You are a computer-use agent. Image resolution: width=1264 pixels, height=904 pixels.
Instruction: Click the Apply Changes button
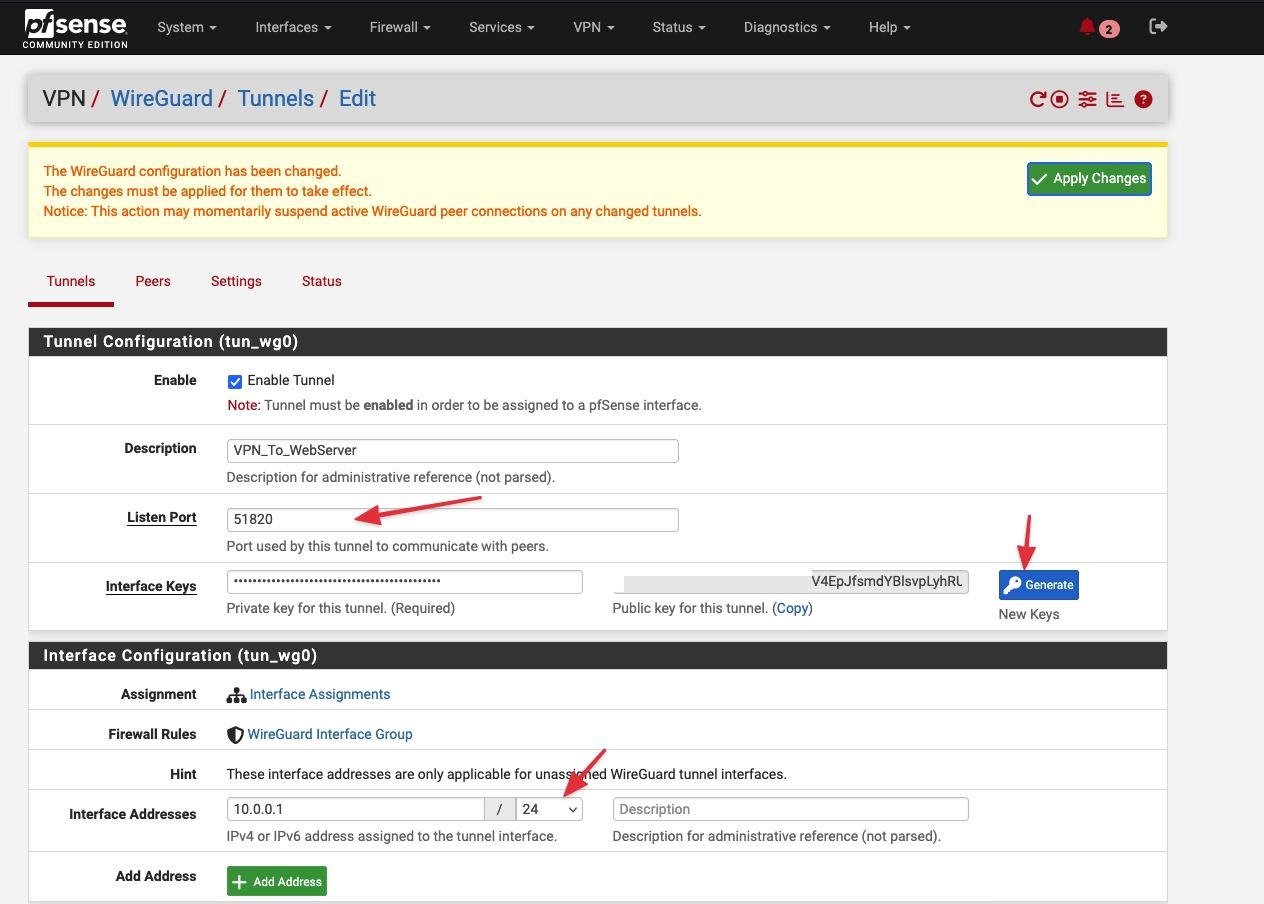(1089, 179)
